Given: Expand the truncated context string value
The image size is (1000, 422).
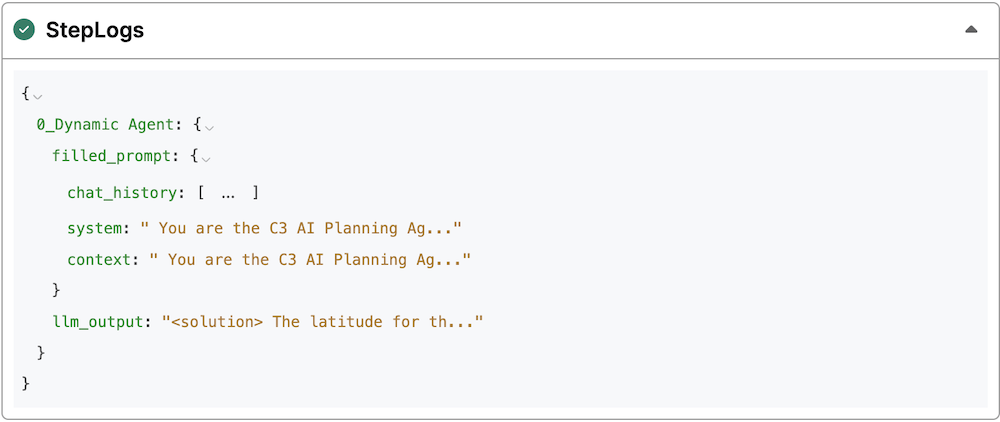Looking at the screenshot, I should [309, 259].
